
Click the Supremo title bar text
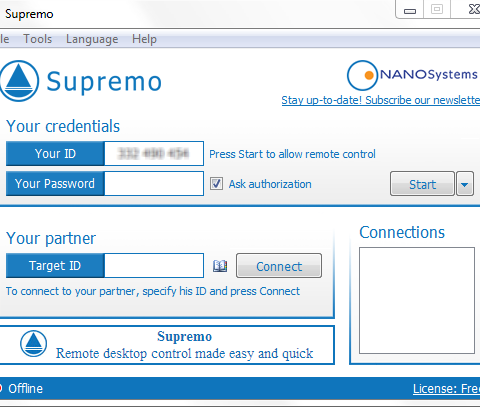(x=29, y=14)
